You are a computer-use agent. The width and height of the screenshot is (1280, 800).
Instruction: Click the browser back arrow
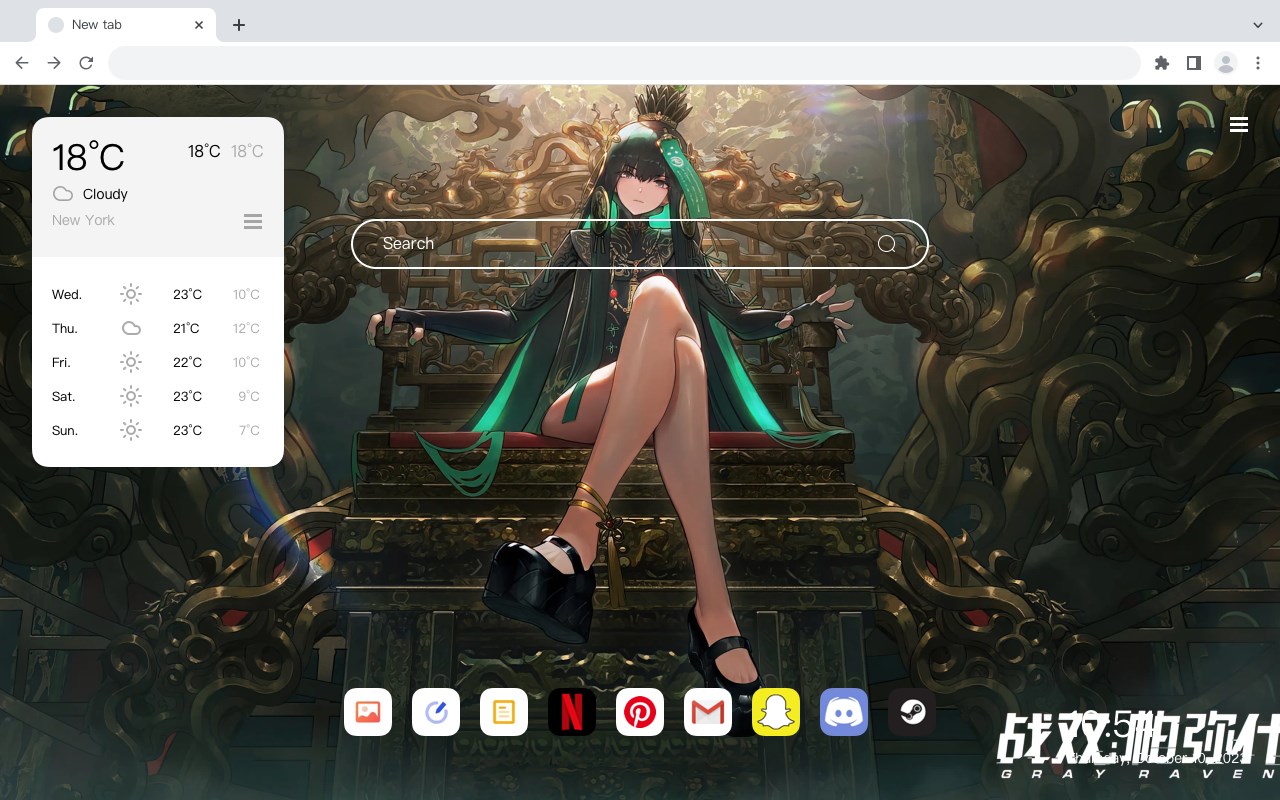click(22, 63)
